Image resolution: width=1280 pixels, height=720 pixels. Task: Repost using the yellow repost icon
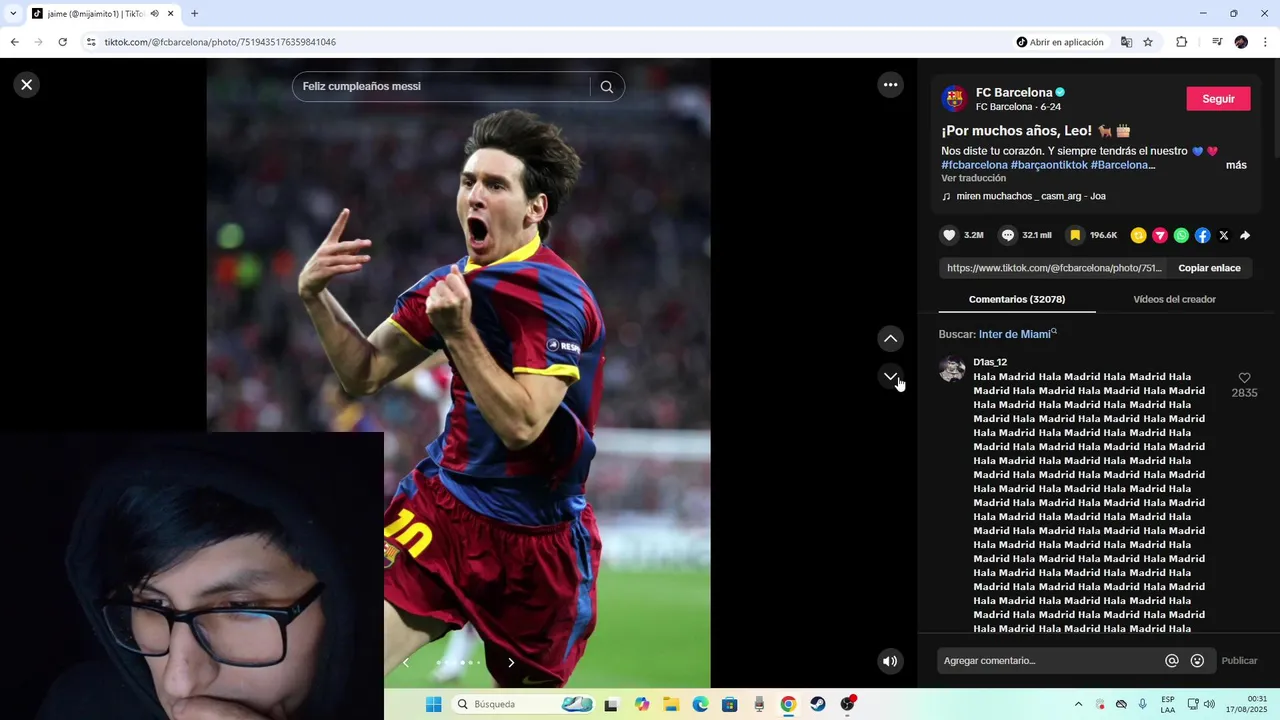coord(1138,235)
